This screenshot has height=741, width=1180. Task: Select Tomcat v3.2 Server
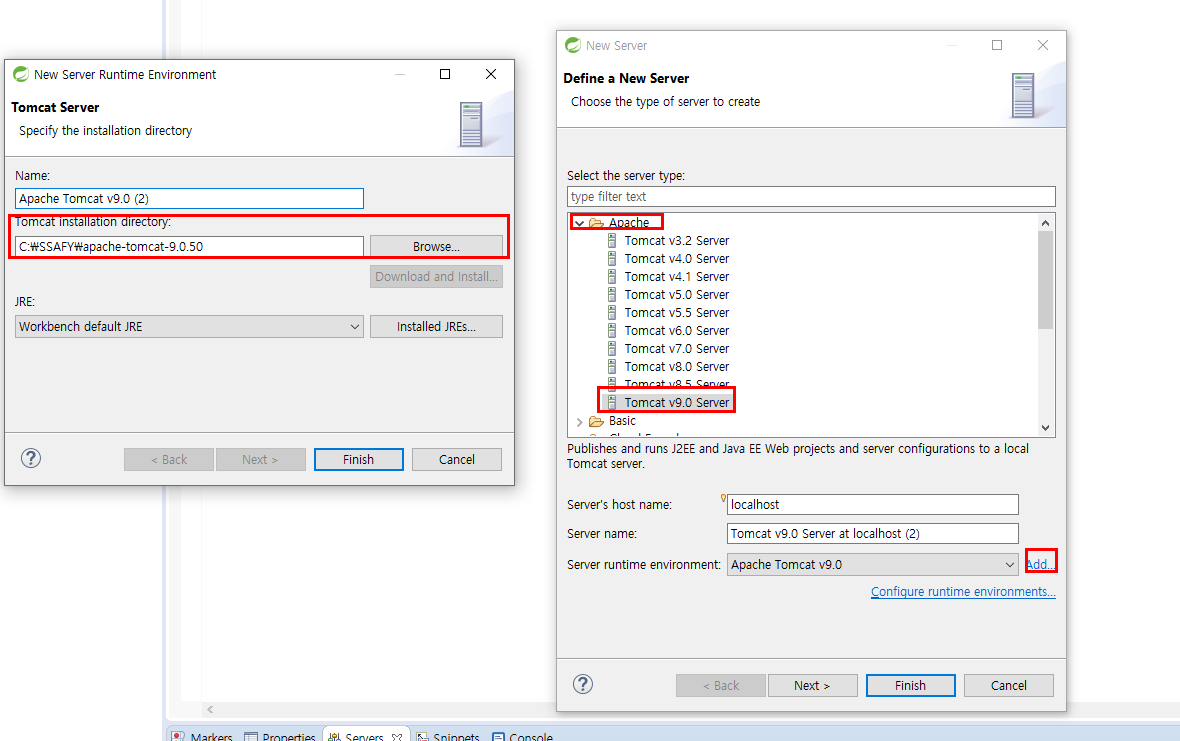677,241
